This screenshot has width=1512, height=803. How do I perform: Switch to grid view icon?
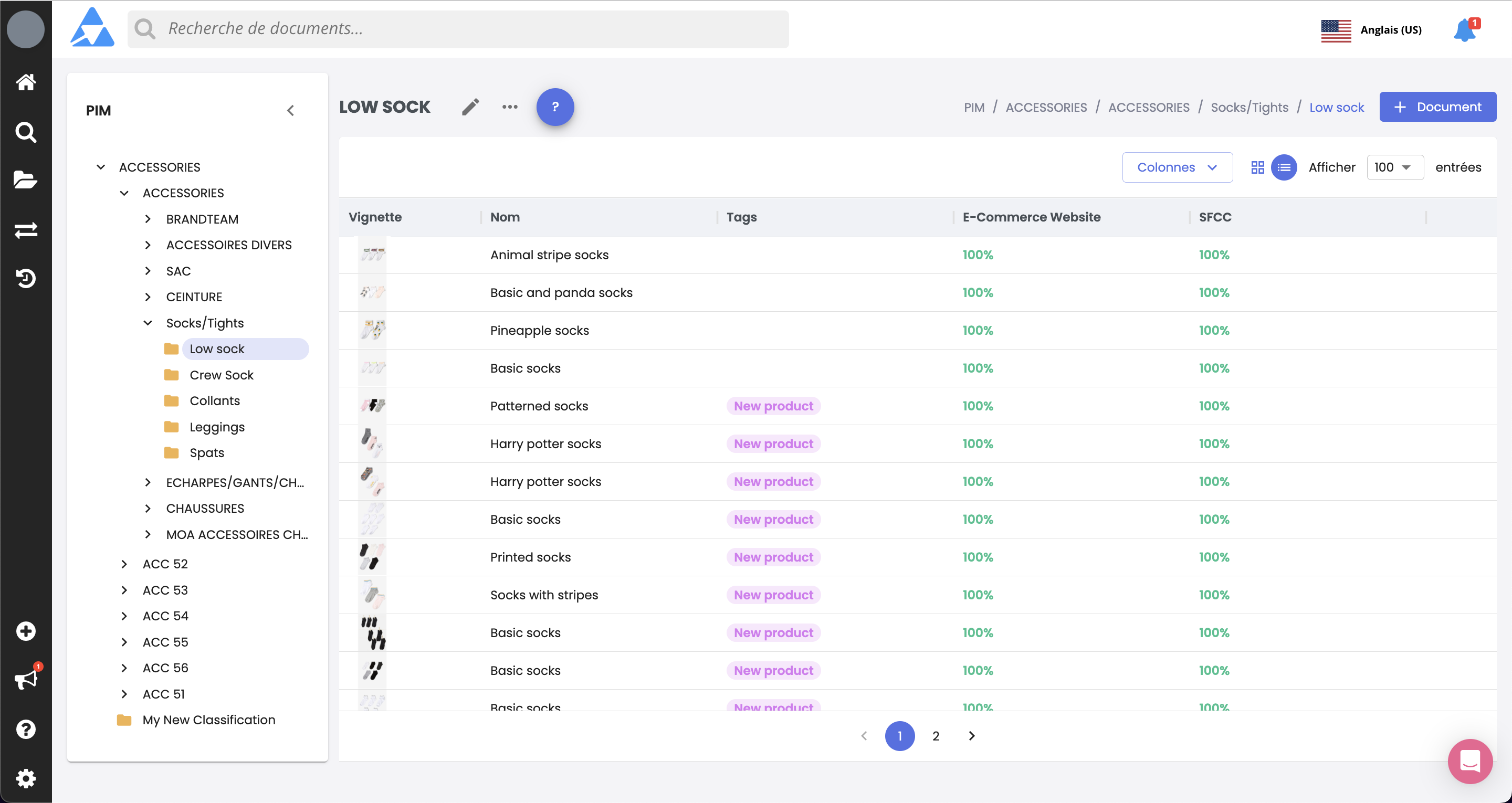1257,167
